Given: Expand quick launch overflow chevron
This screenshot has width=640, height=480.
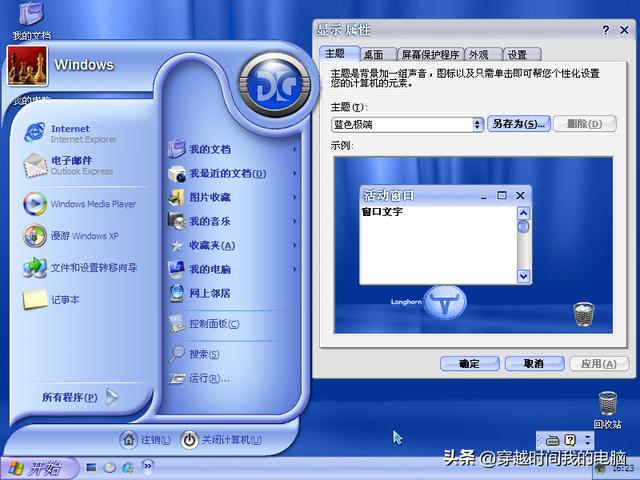Looking at the screenshot, I should point(148,466).
